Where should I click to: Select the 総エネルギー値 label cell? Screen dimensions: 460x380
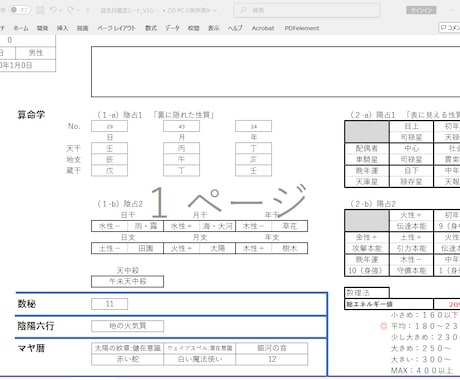[x=389, y=304]
